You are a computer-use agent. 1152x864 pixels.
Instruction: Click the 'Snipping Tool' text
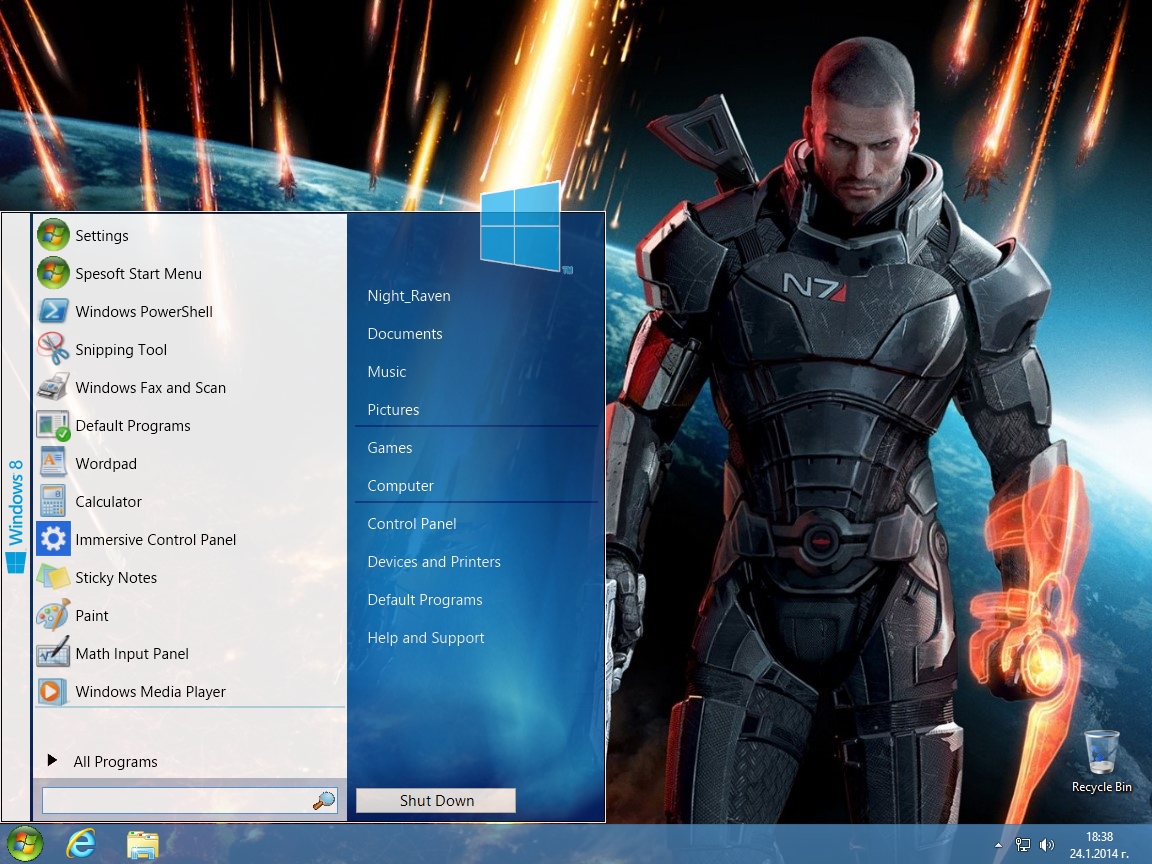click(x=121, y=350)
